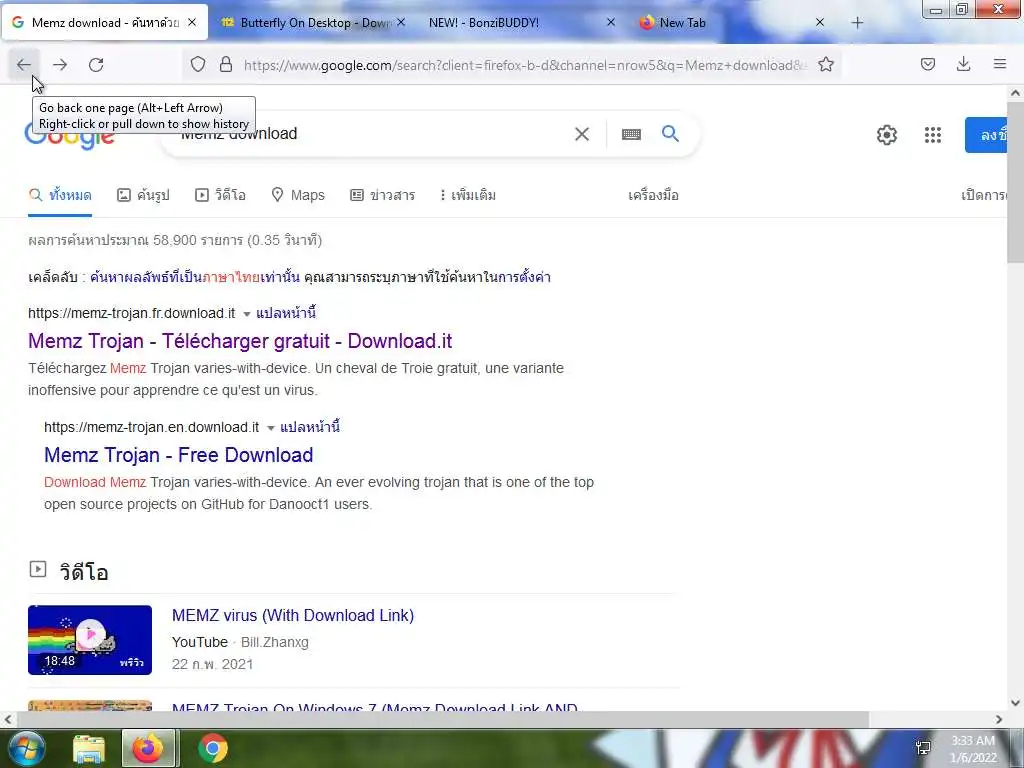Click the YouTube source label of MEMZ video
Image resolution: width=1024 pixels, height=768 pixels.
click(200, 642)
